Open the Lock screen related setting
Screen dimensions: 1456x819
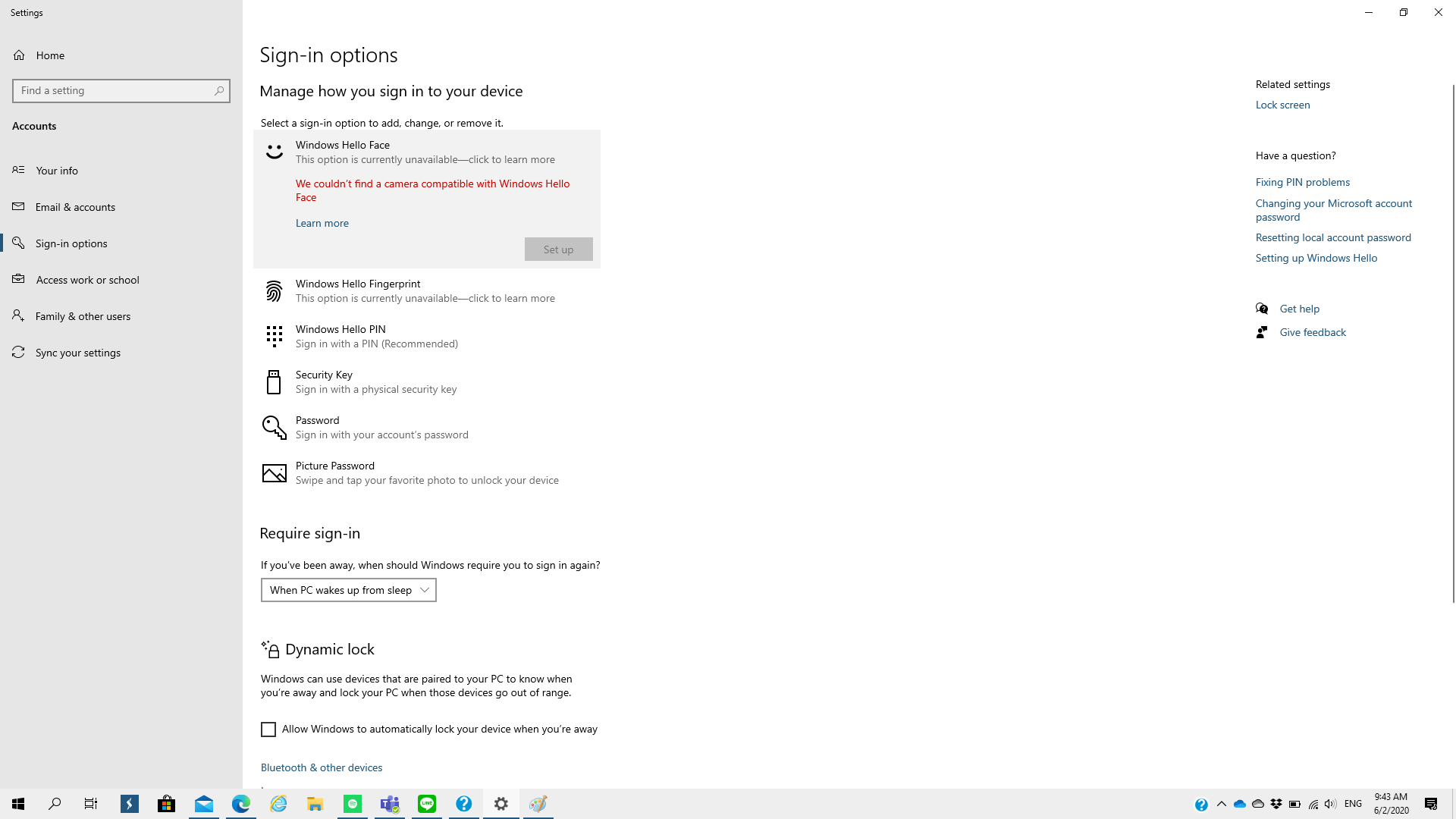click(1282, 105)
